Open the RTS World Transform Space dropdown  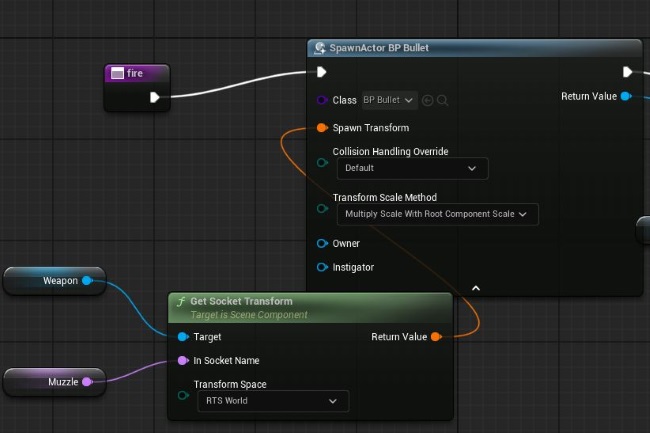pos(273,401)
